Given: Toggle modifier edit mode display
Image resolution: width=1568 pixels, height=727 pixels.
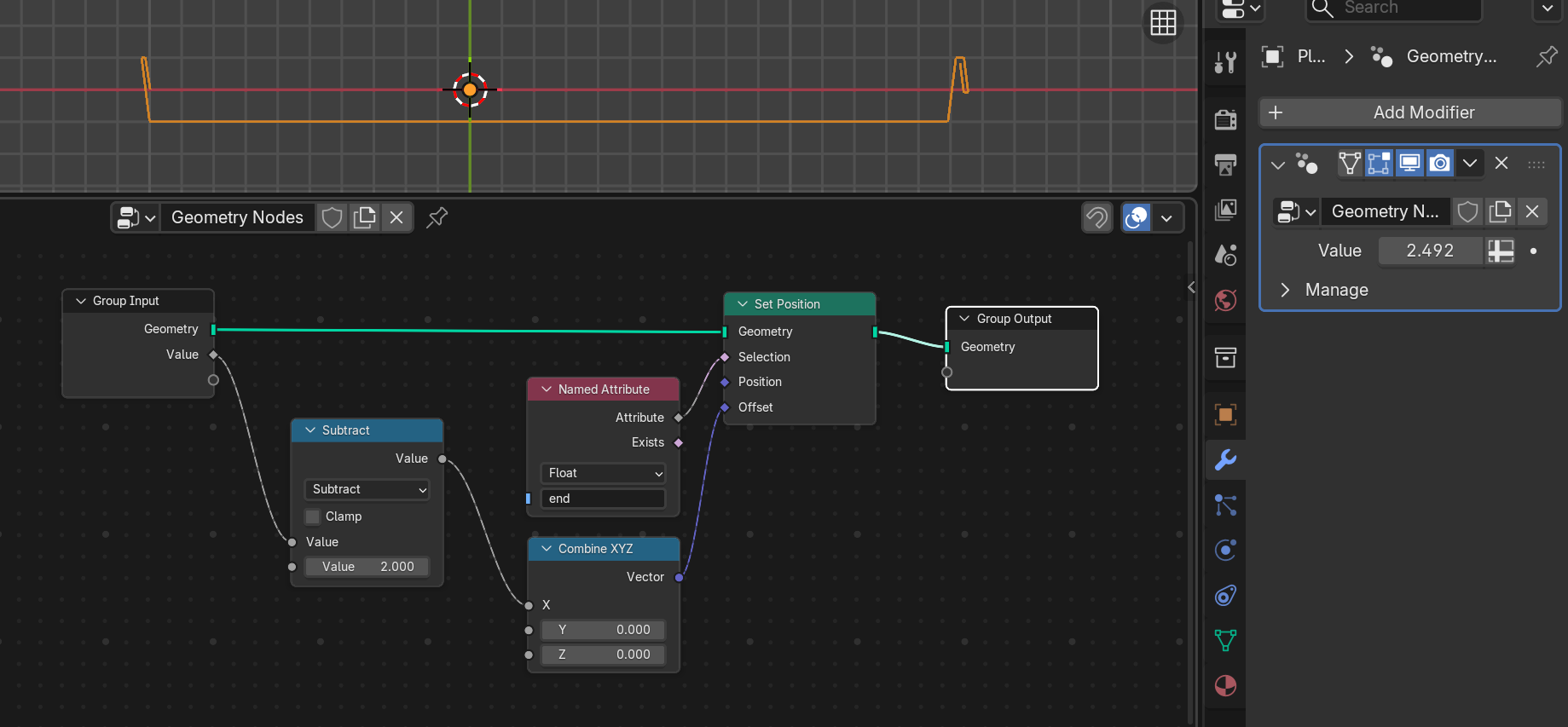Looking at the screenshot, I should (1379, 164).
